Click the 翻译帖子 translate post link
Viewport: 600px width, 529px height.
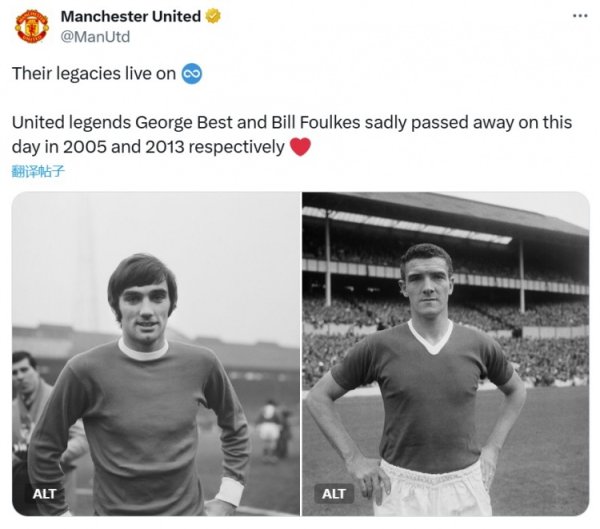pyautogui.click(x=38, y=171)
